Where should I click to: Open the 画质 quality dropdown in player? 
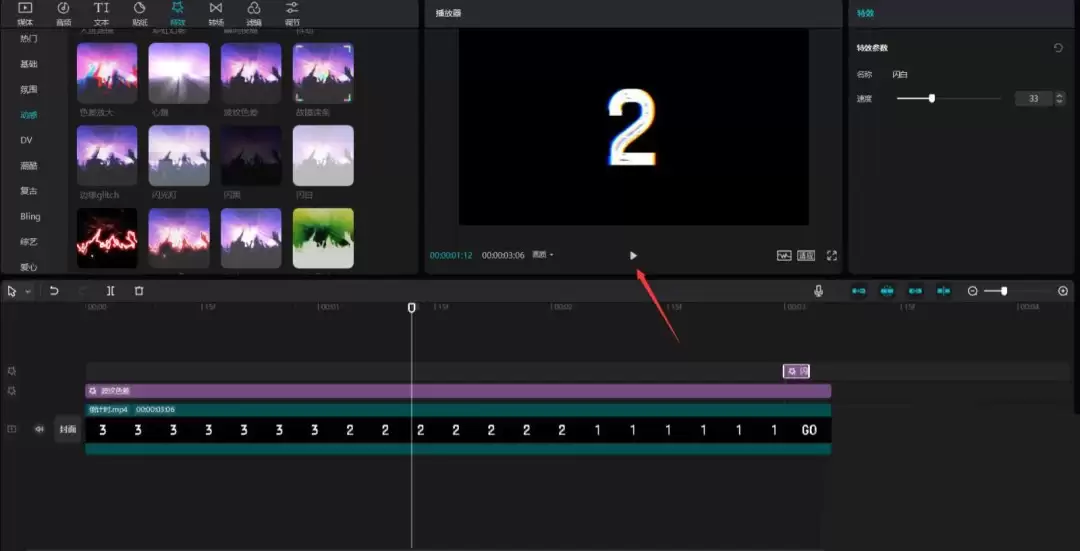pos(543,255)
